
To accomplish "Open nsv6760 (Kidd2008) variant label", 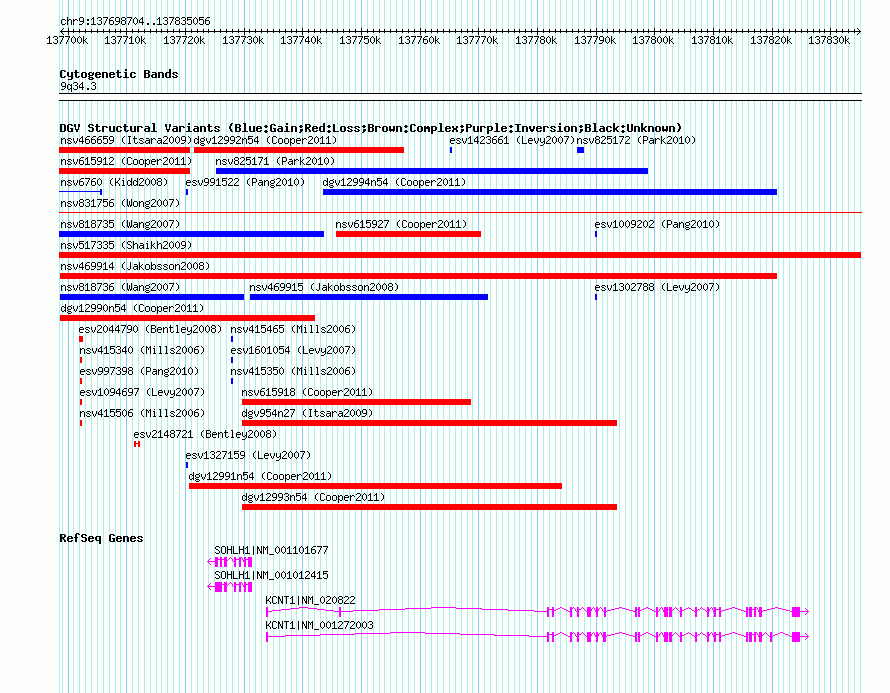I will [114, 182].
